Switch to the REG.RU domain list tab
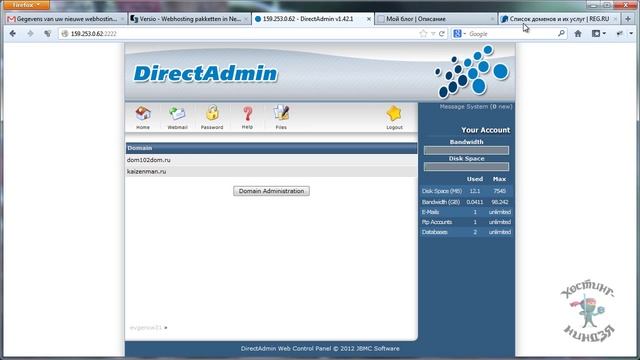Viewport: 640px width, 360px height. pyautogui.click(x=559, y=19)
